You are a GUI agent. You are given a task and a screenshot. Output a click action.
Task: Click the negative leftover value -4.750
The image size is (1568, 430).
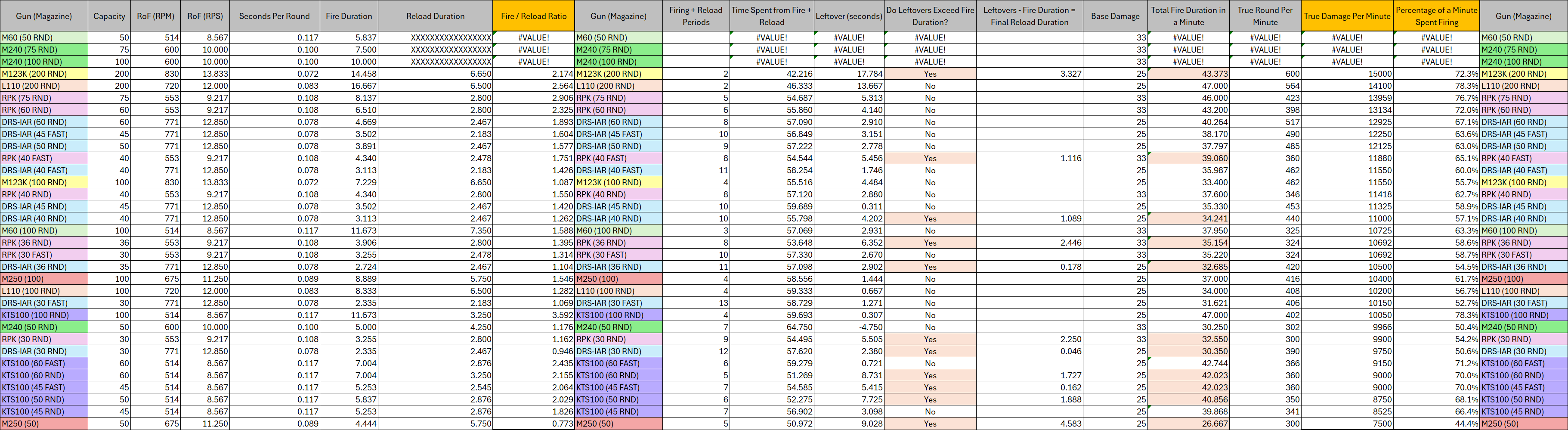tap(849, 327)
